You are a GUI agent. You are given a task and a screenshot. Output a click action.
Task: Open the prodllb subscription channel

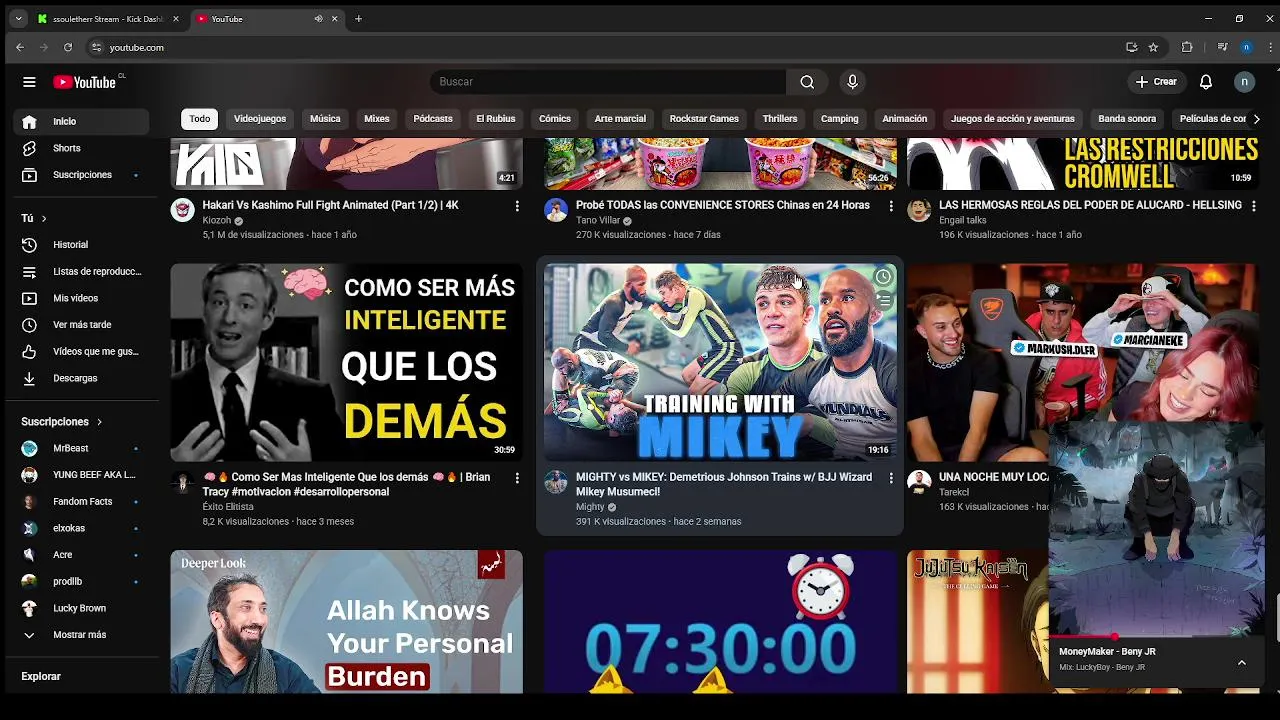click(x=80, y=582)
